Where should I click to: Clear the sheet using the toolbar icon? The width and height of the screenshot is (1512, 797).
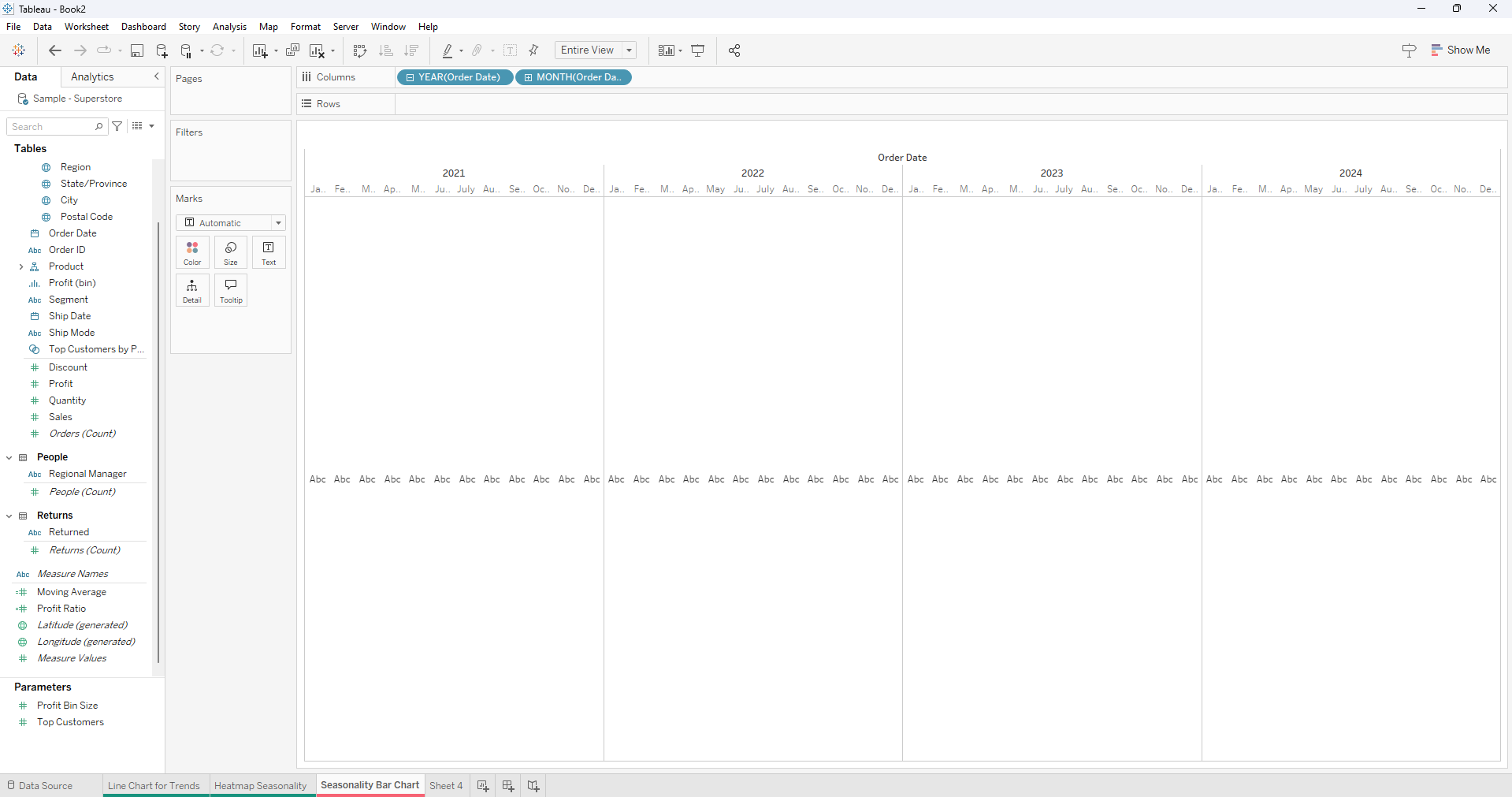pyautogui.click(x=317, y=50)
